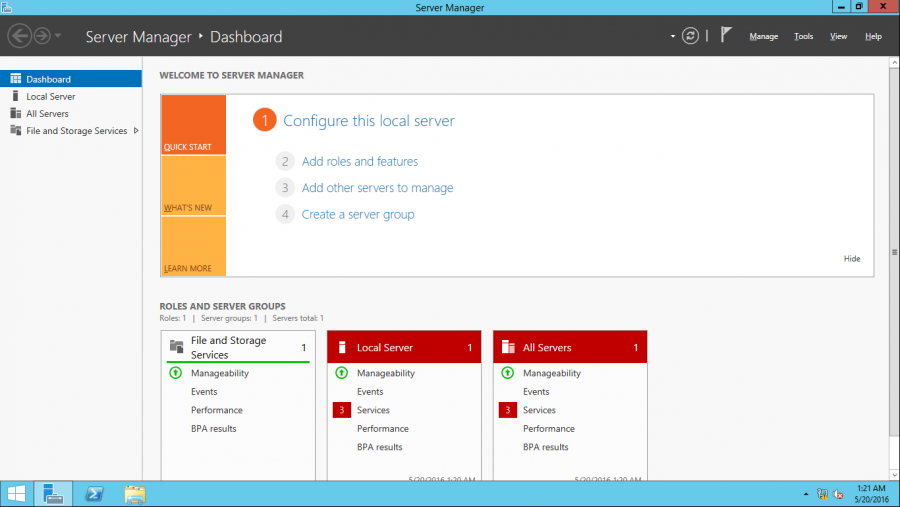Click the Local Server Services alert badge
Viewport: 900px width, 507px height.
pyautogui.click(x=342, y=410)
